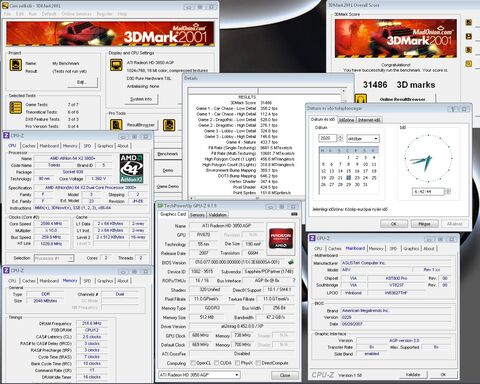Switch to SPD tab in CPU-Z processor window
This screenshot has height=384, width=480.
pos(87,146)
